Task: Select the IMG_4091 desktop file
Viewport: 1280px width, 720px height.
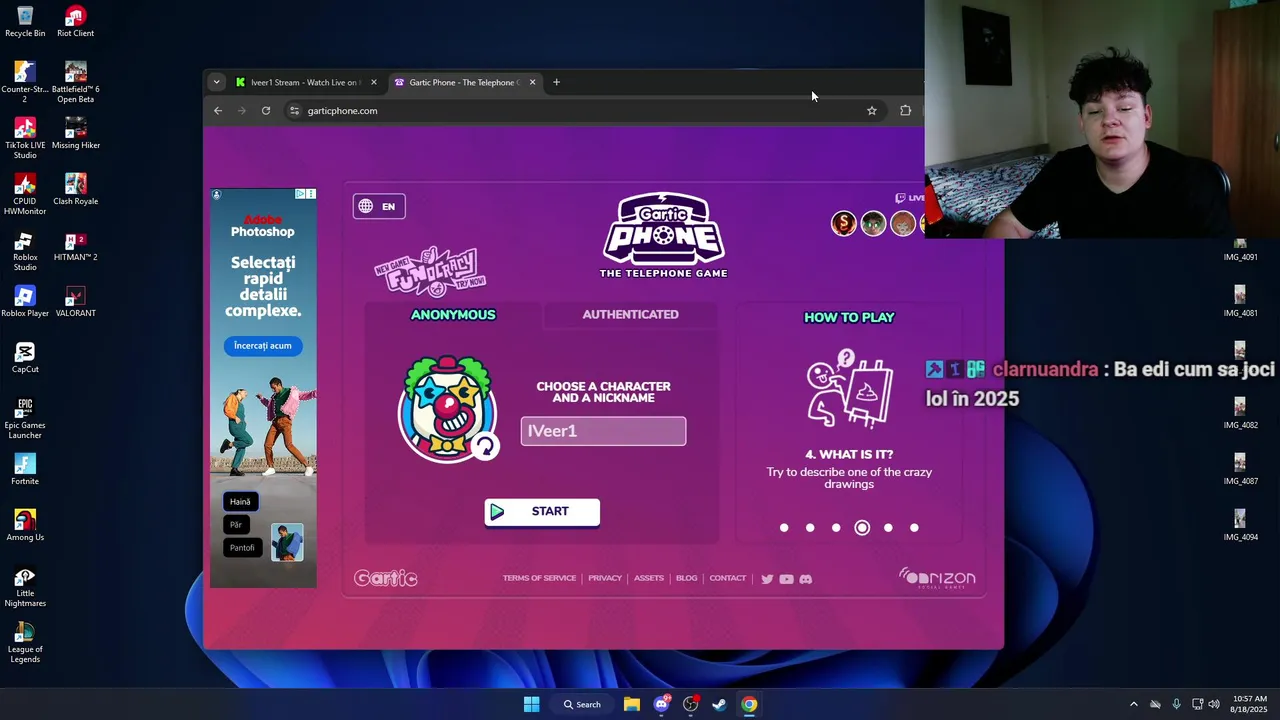Action: coord(1240,250)
